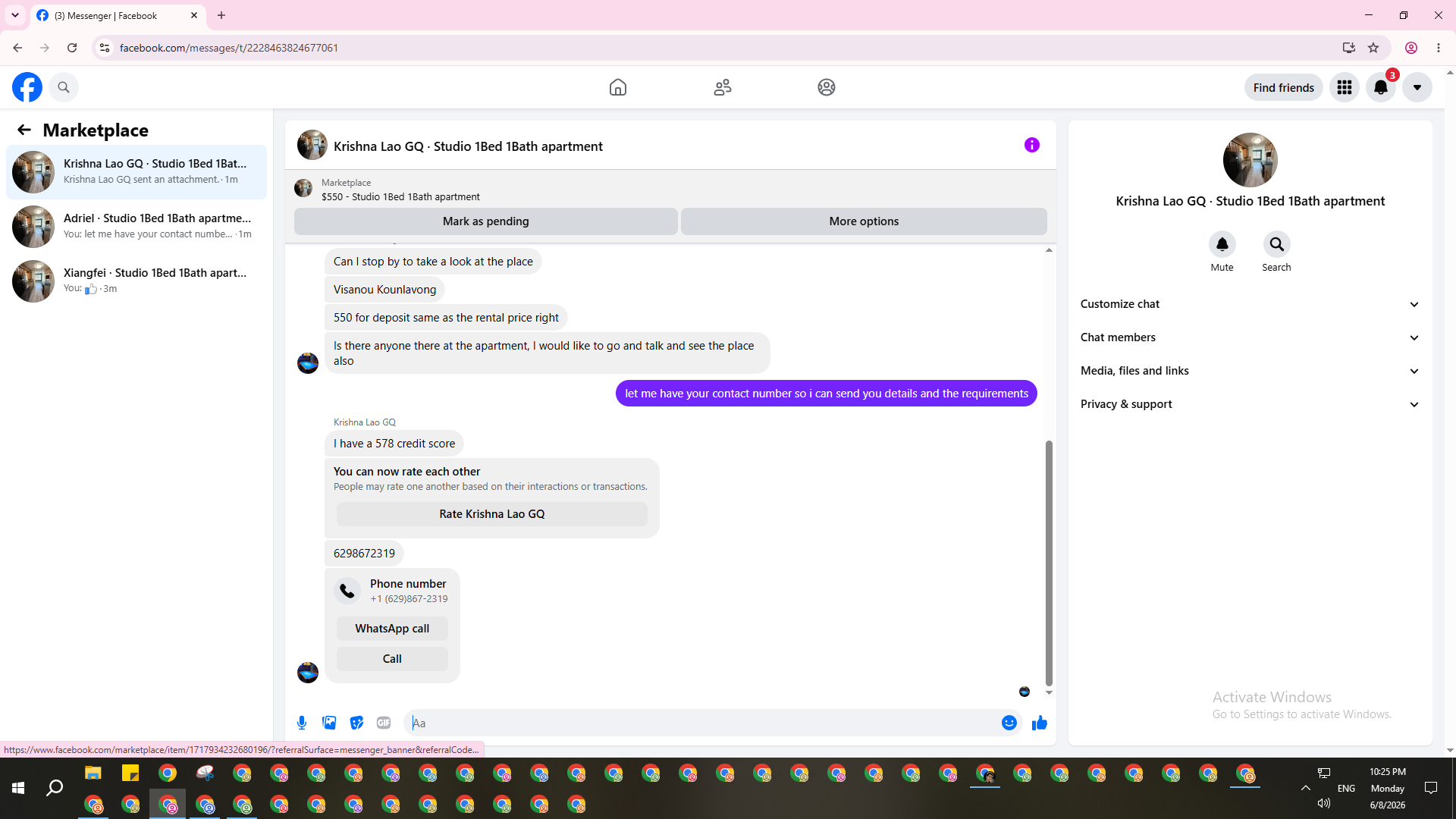Click the Find friends button
The height and width of the screenshot is (819, 1456).
(x=1284, y=87)
